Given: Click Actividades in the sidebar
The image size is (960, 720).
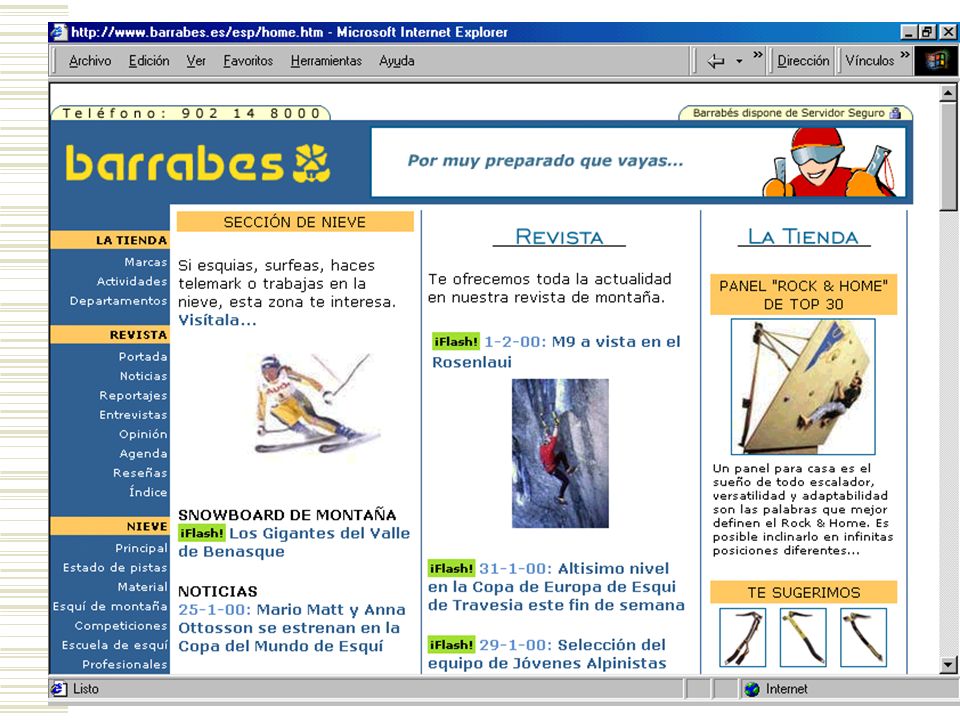Looking at the screenshot, I should 132,282.
